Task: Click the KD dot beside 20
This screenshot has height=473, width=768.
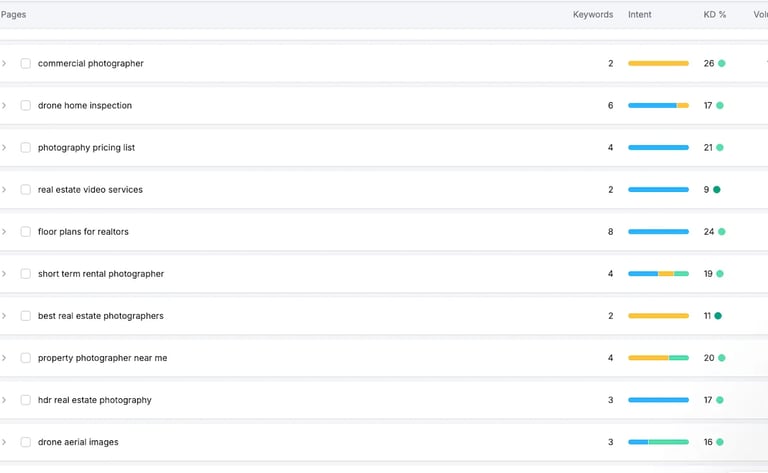Action: click(721, 358)
